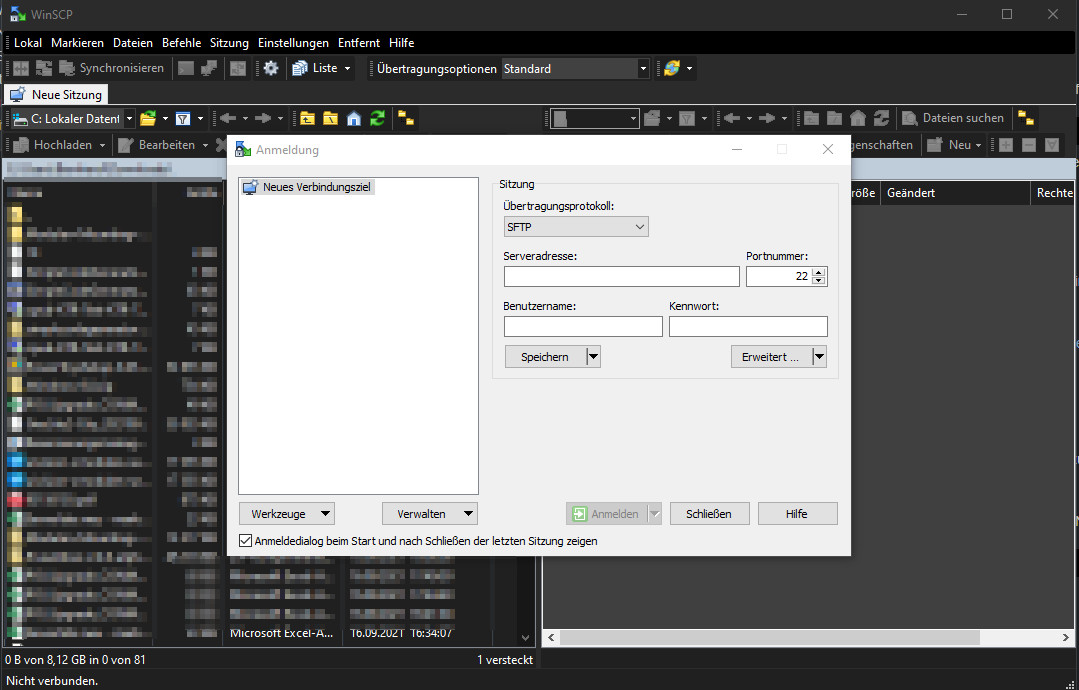Open the Übertragungsoptionen Standard dropdown

point(643,69)
